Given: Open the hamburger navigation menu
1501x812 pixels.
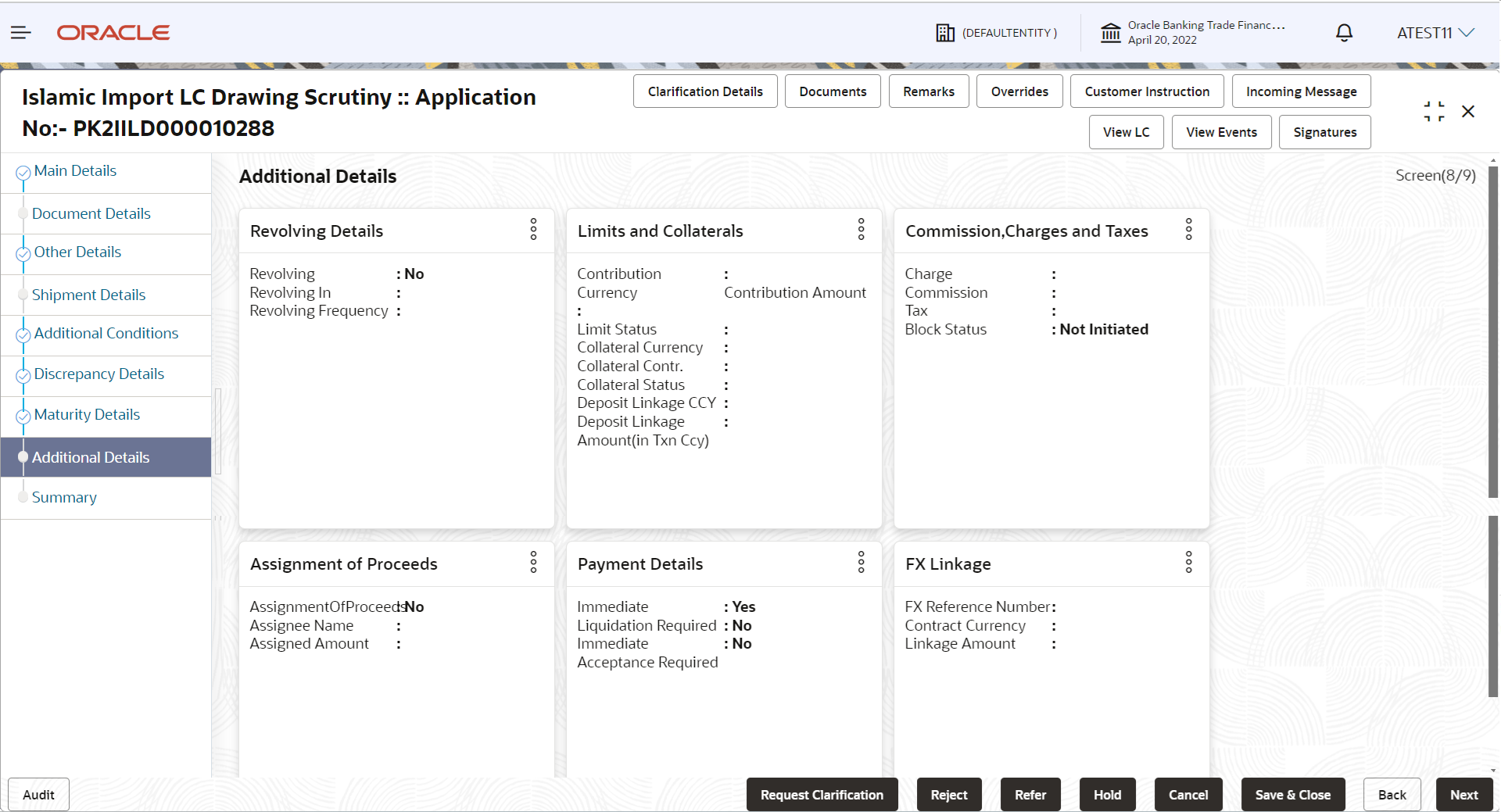Looking at the screenshot, I should 21,32.
